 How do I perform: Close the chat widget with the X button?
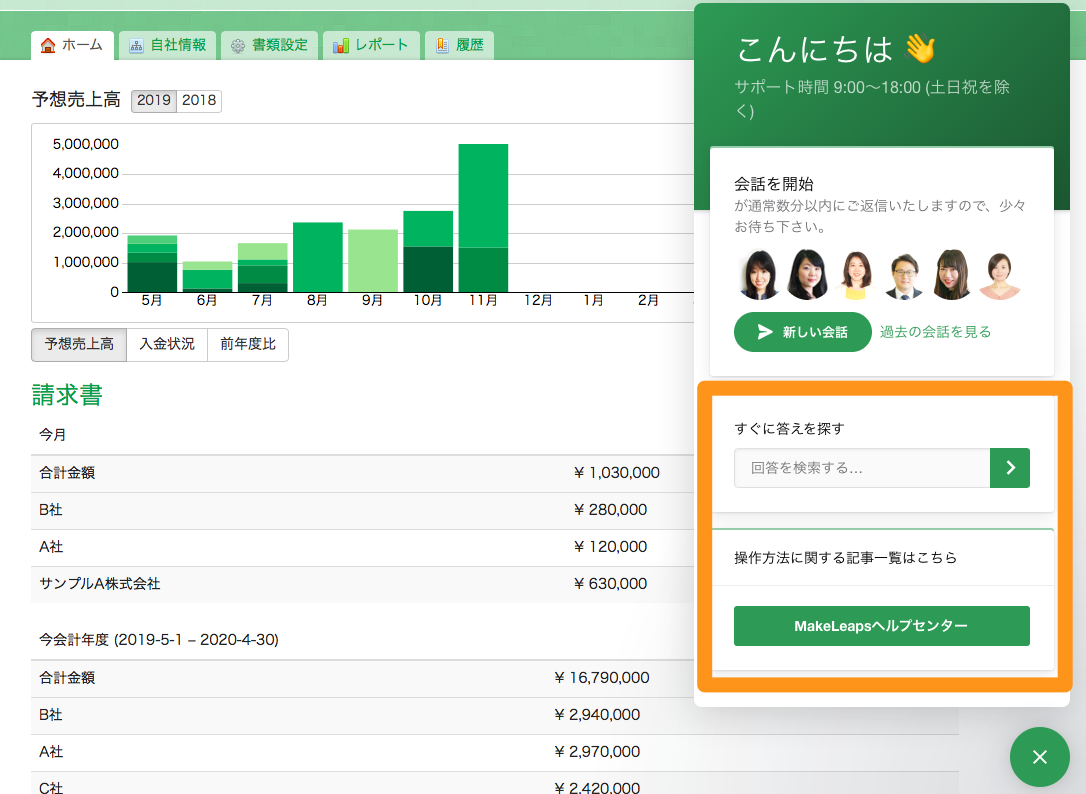[1039, 757]
